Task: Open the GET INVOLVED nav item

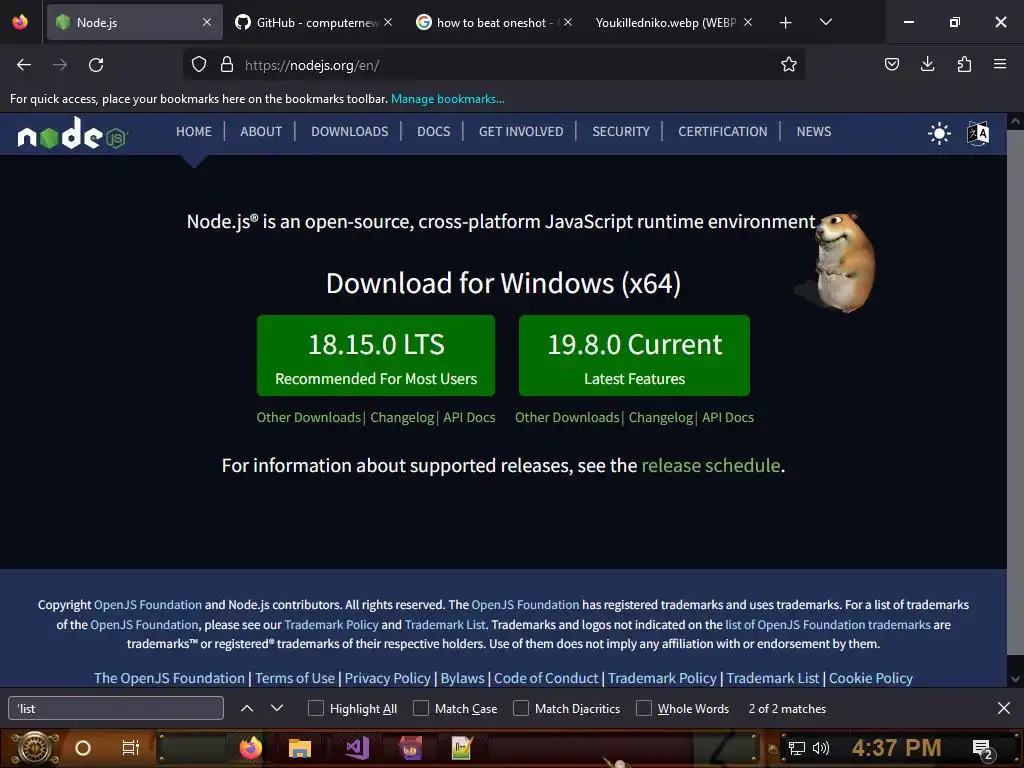Action: (521, 131)
